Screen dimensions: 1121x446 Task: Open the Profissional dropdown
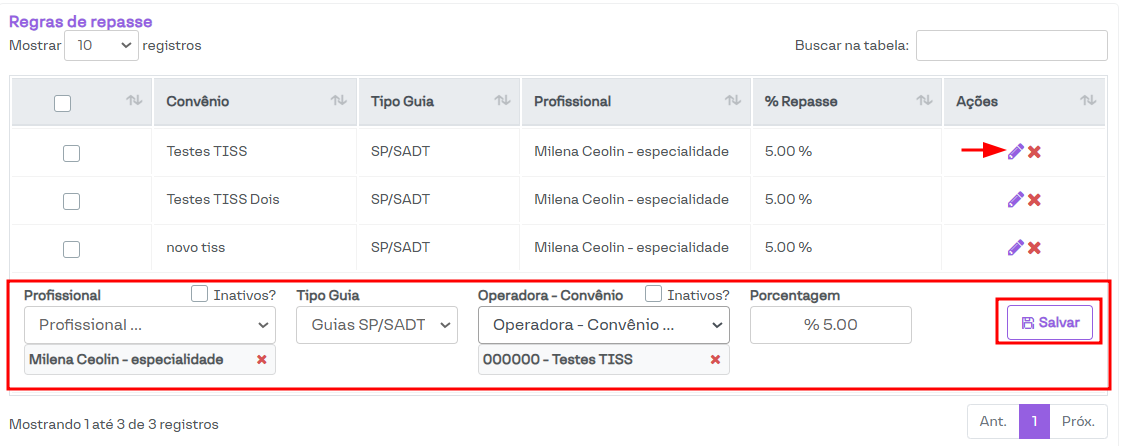point(150,325)
